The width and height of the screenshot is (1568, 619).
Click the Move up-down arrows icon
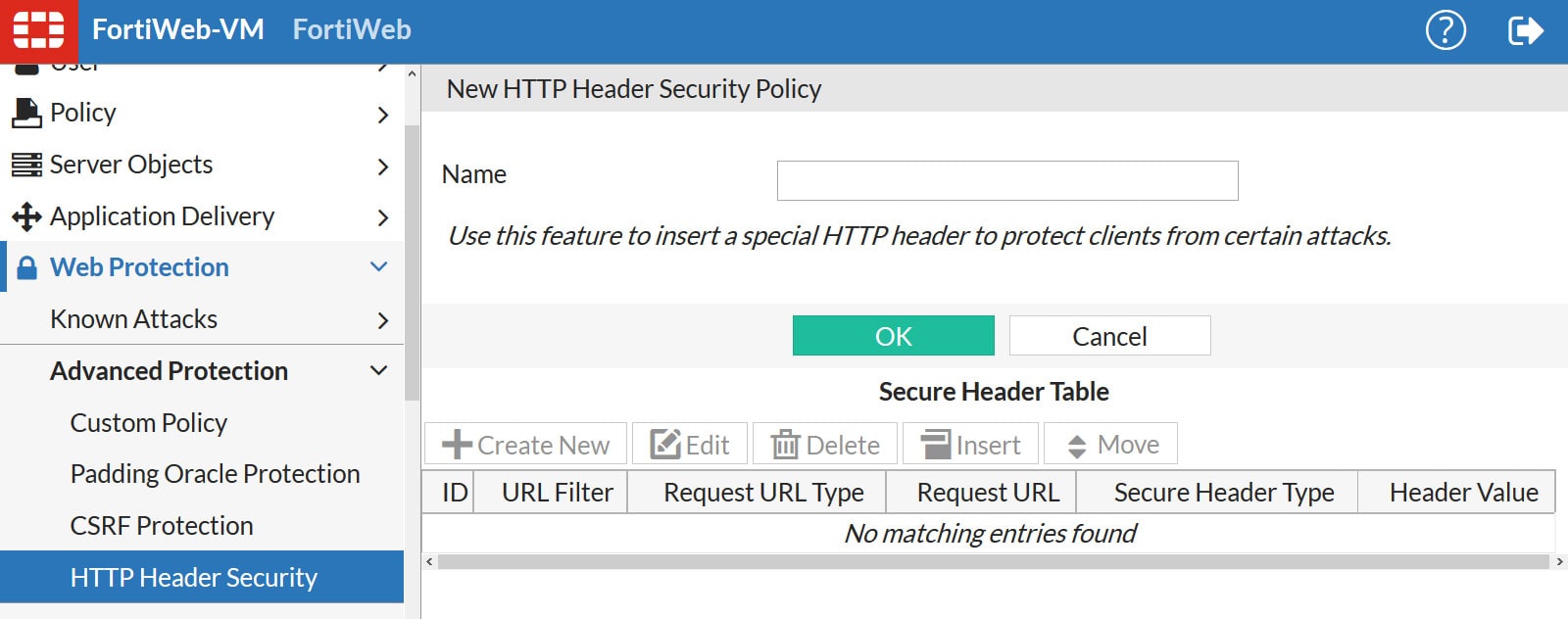click(x=1077, y=447)
